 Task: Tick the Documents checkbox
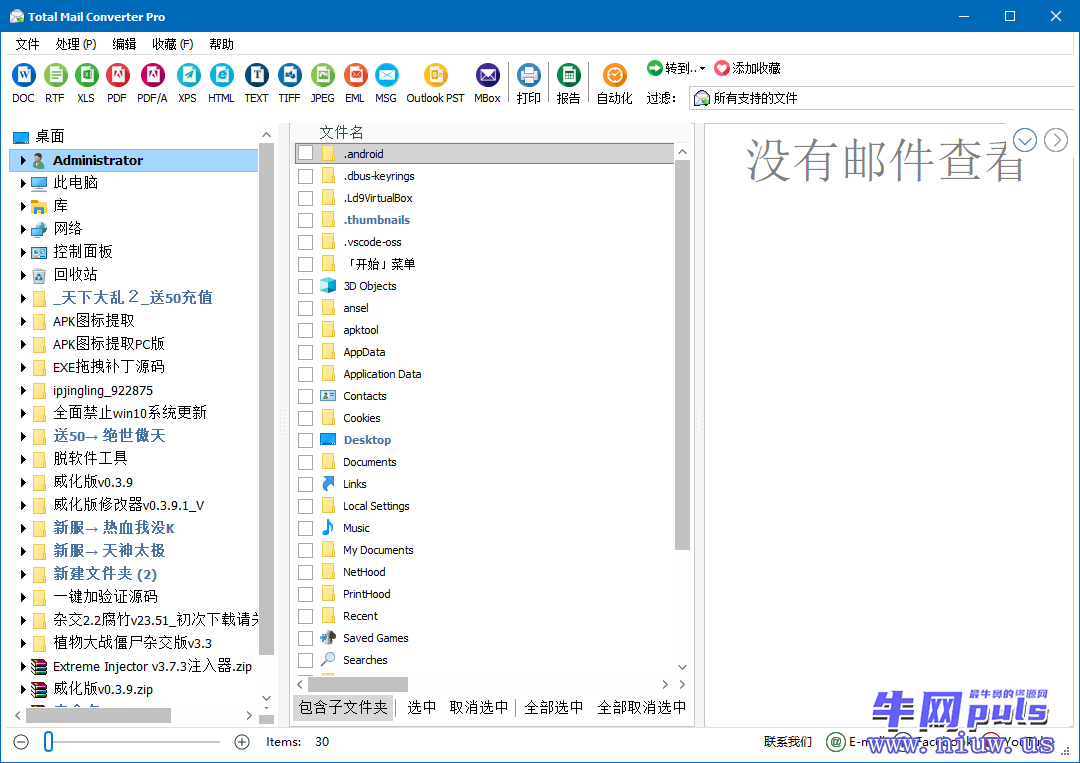pos(306,462)
